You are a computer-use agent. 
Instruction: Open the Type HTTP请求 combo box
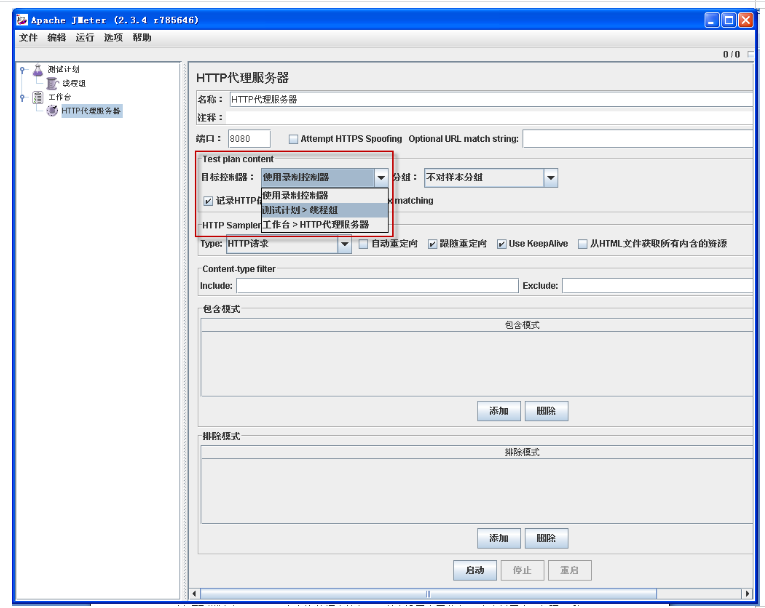coord(344,244)
